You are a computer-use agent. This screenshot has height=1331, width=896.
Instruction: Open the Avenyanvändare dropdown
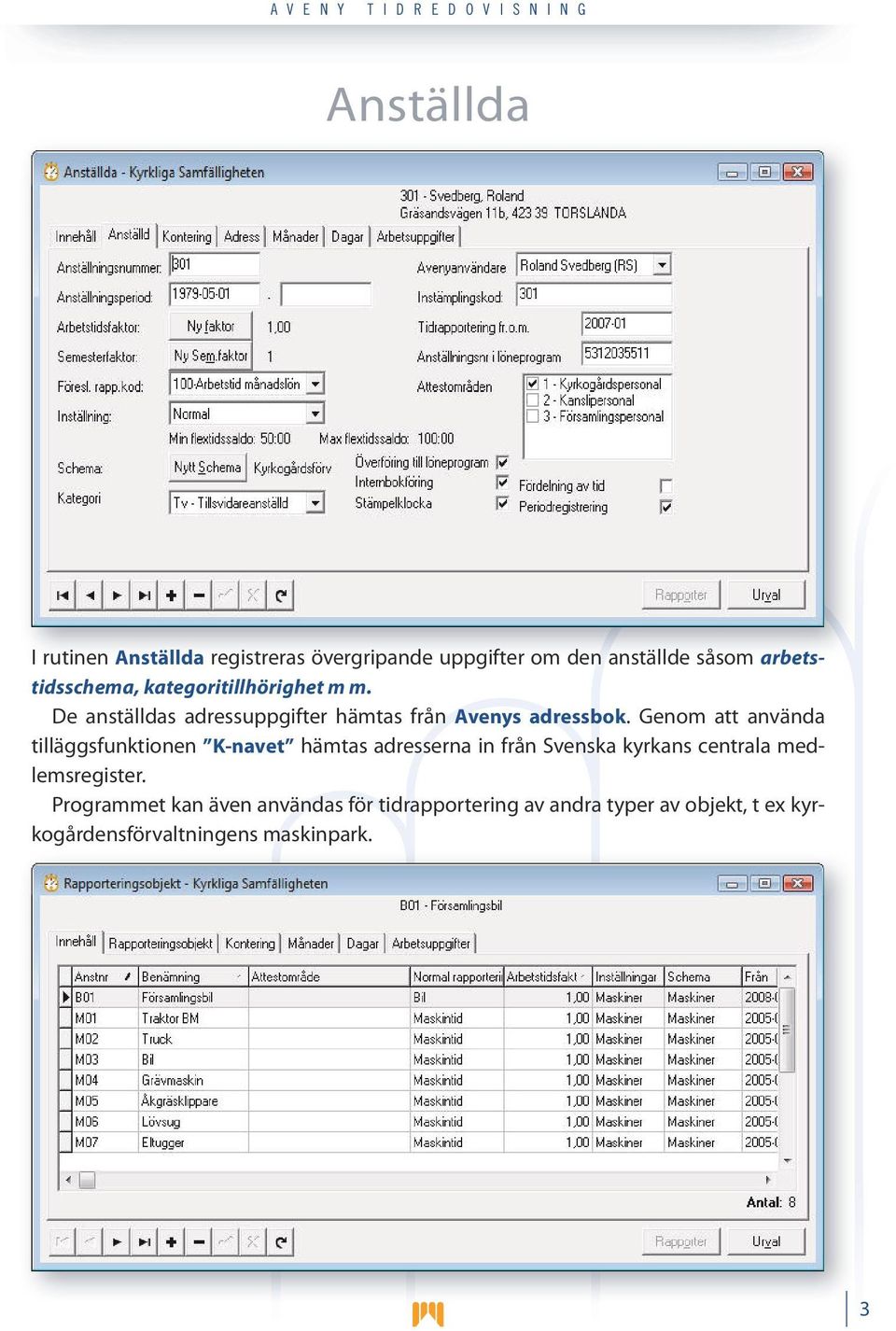pos(662,265)
